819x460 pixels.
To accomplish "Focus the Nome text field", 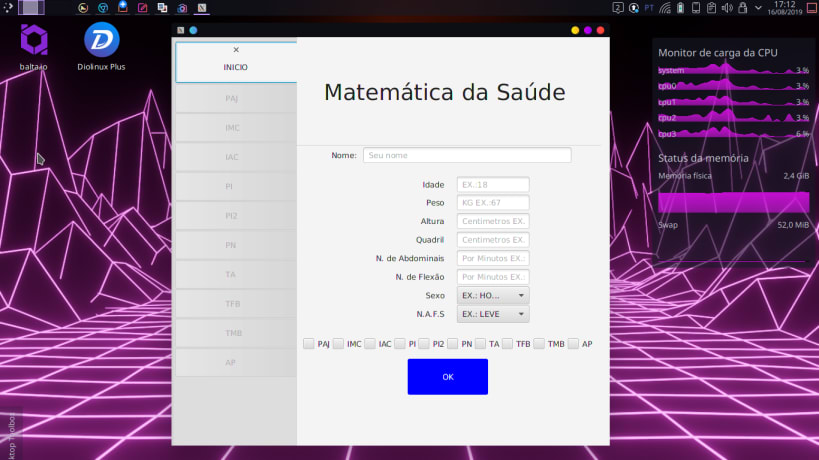I will [x=467, y=155].
